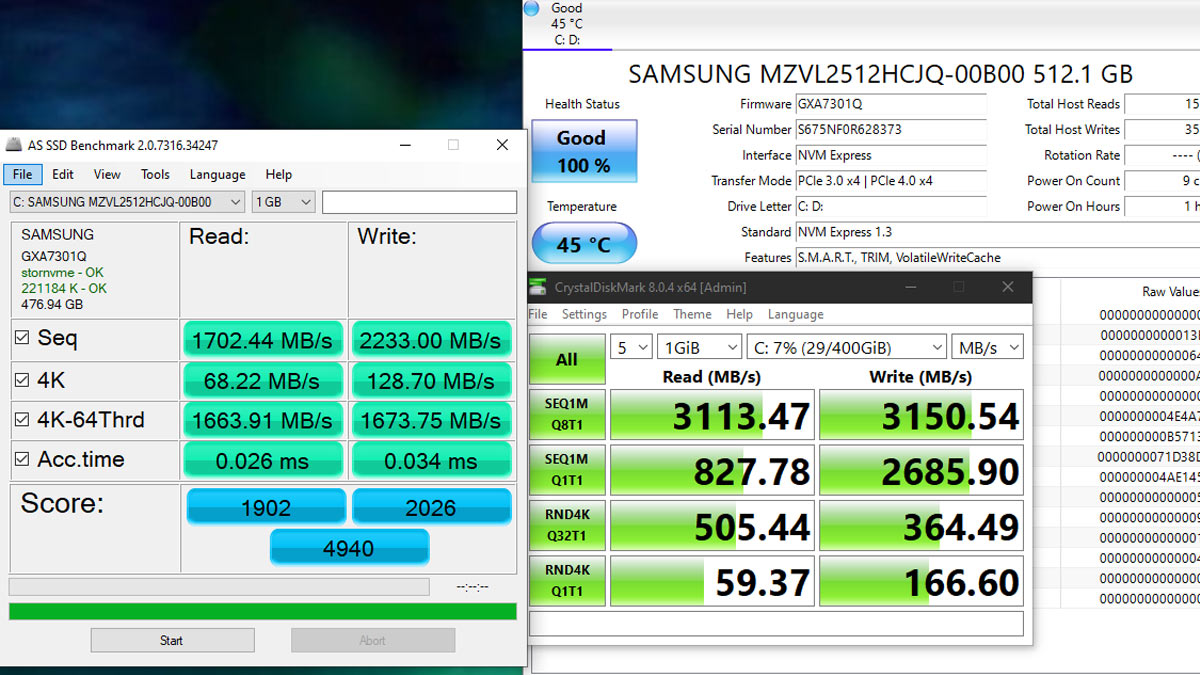Click the Standard field NVM Express 1.3

tap(997, 232)
